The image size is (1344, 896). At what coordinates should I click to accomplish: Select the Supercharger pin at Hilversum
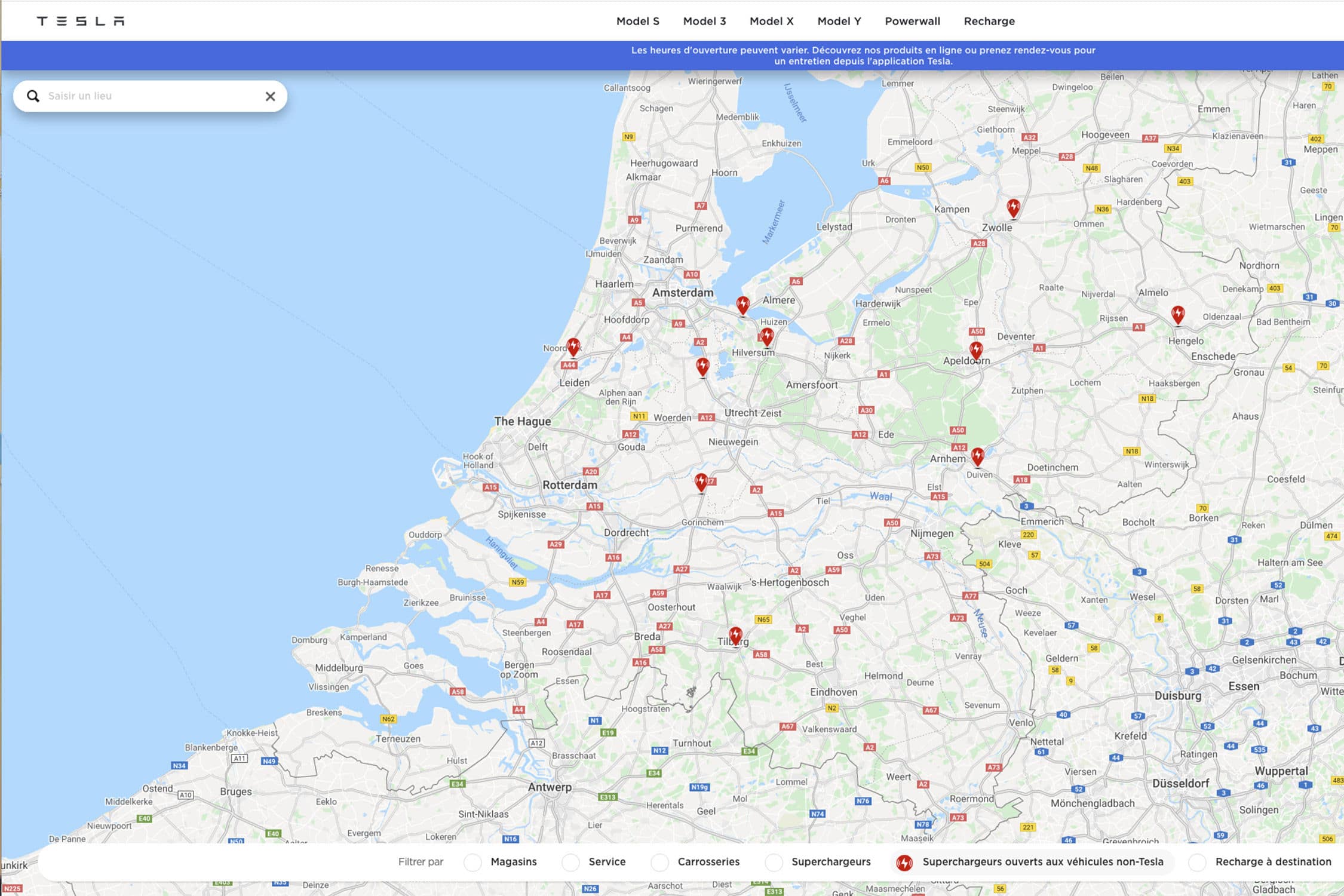(767, 337)
